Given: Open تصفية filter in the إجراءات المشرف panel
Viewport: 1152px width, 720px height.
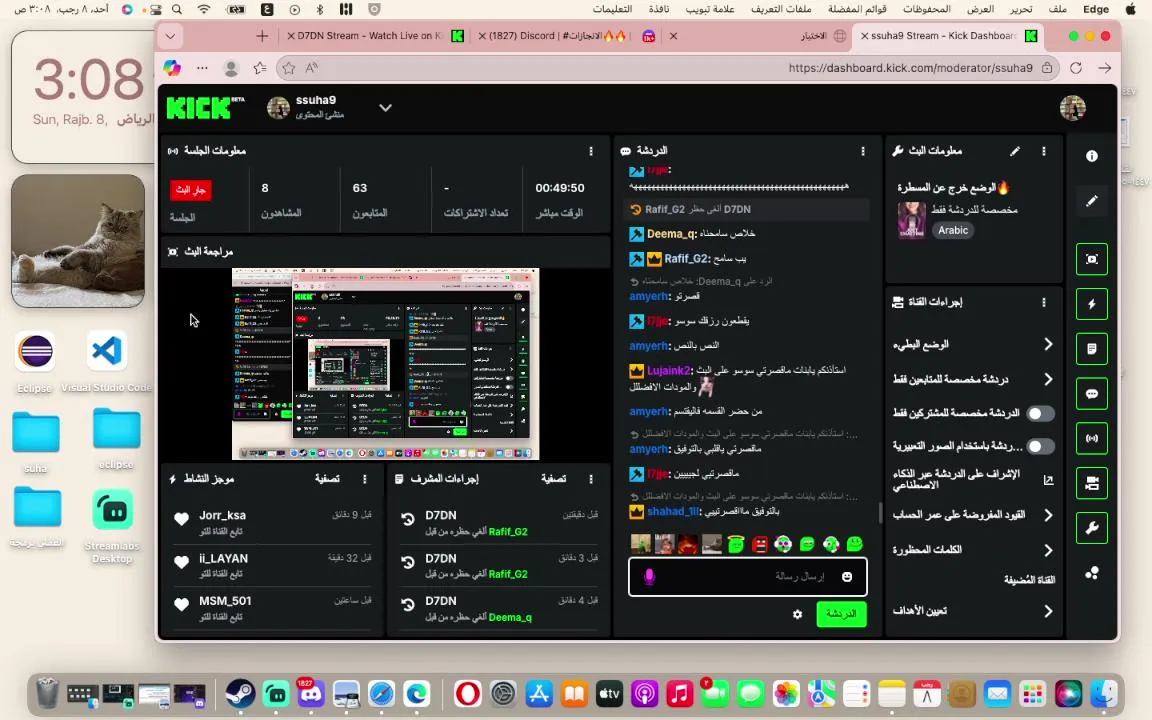Looking at the screenshot, I should (x=553, y=479).
